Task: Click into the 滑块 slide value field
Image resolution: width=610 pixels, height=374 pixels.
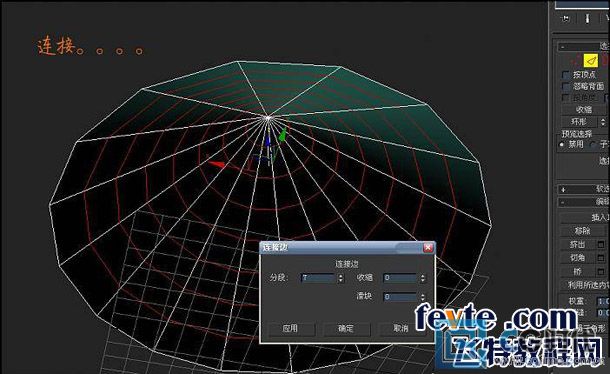Action: point(401,297)
